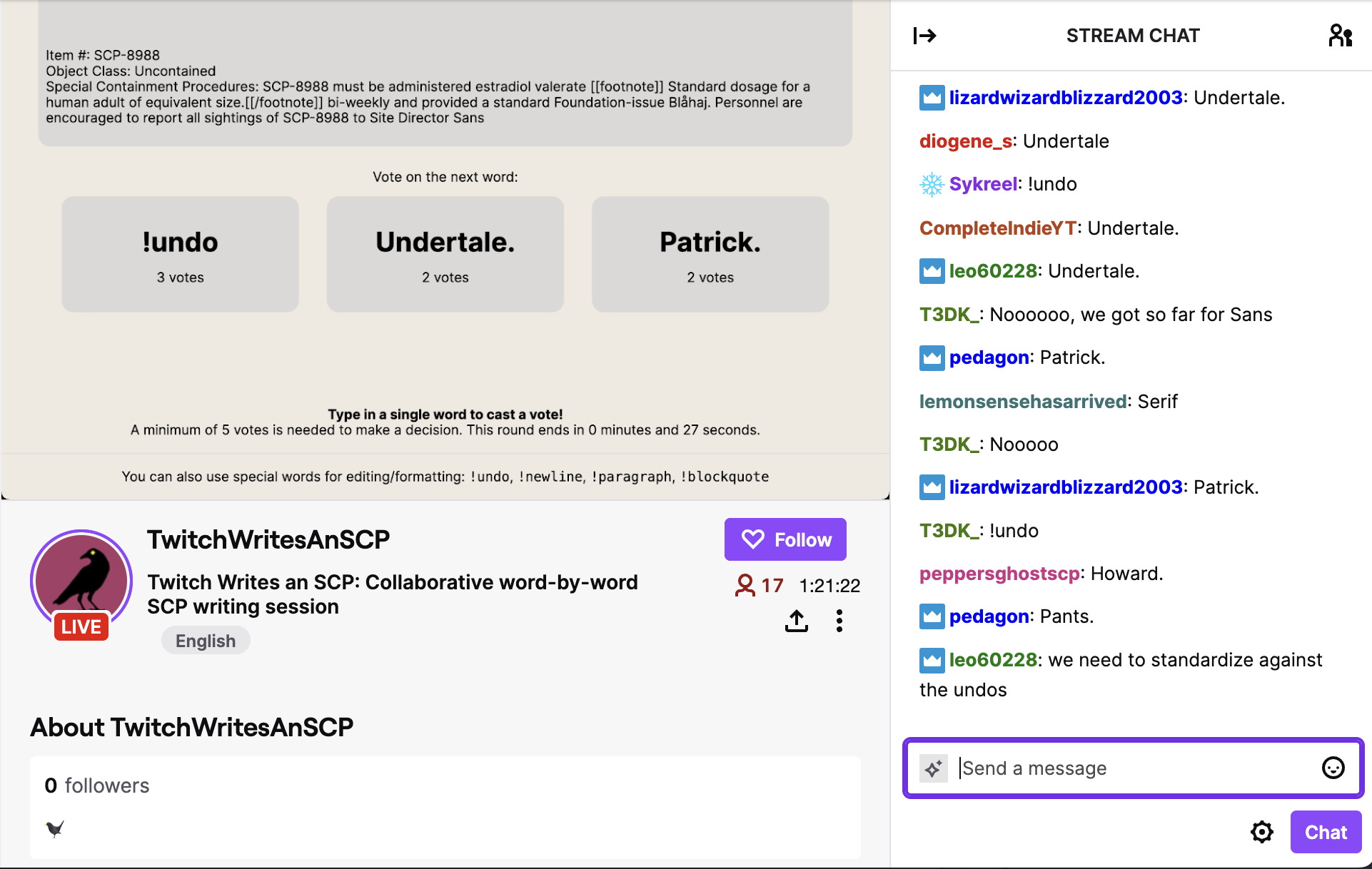Collapse the stream chat panel
Viewport: 1372px width, 869px height.
tap(924, 34)
